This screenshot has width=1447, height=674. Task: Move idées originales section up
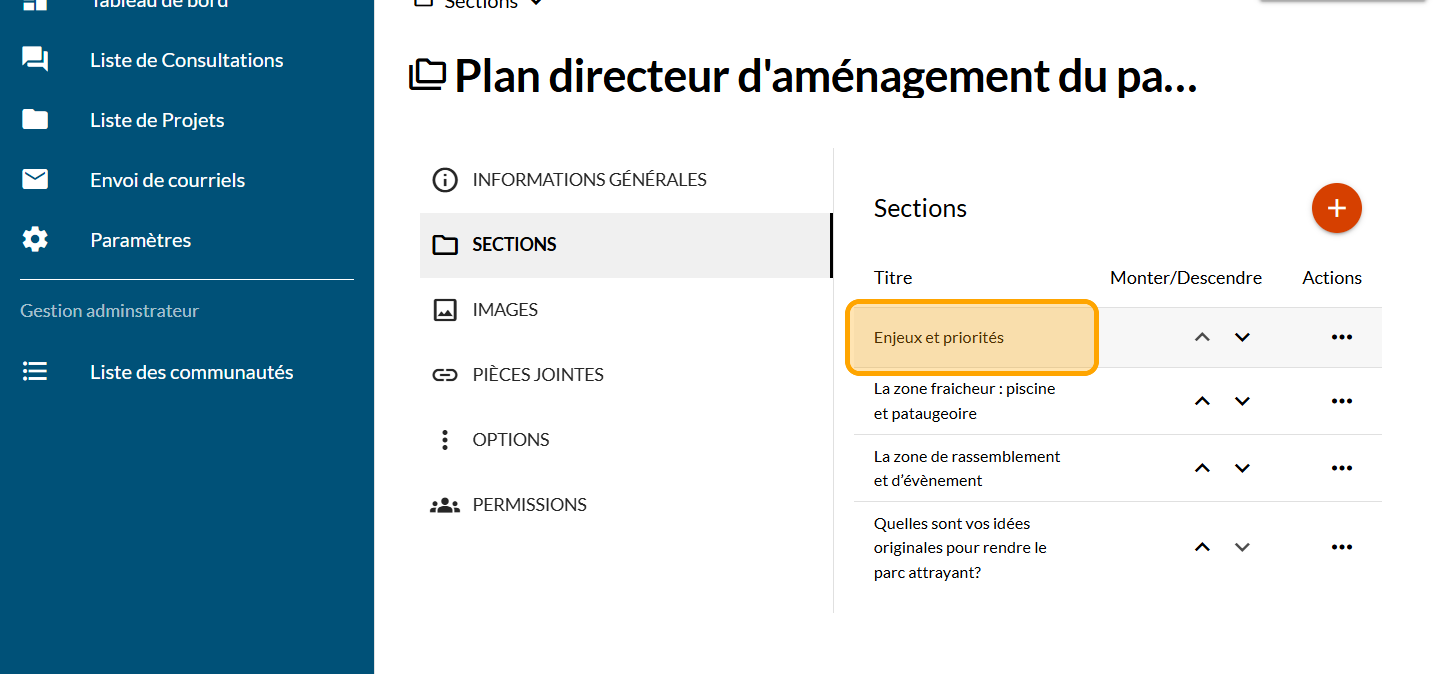click(1203, 547)
